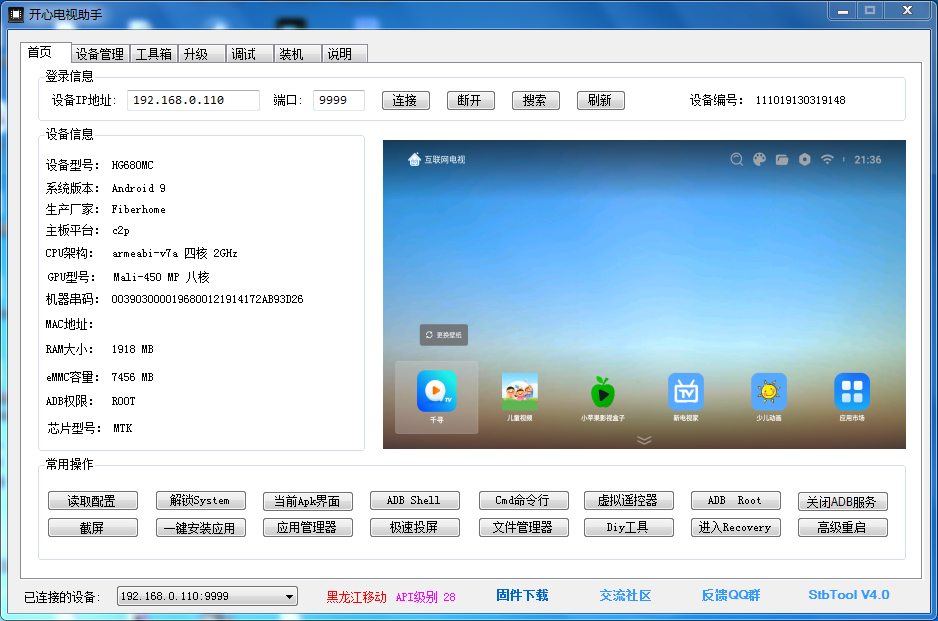Launch the 虚拟遥控器 button
This screenshot has width=938, height=621.
coord(629,500)
